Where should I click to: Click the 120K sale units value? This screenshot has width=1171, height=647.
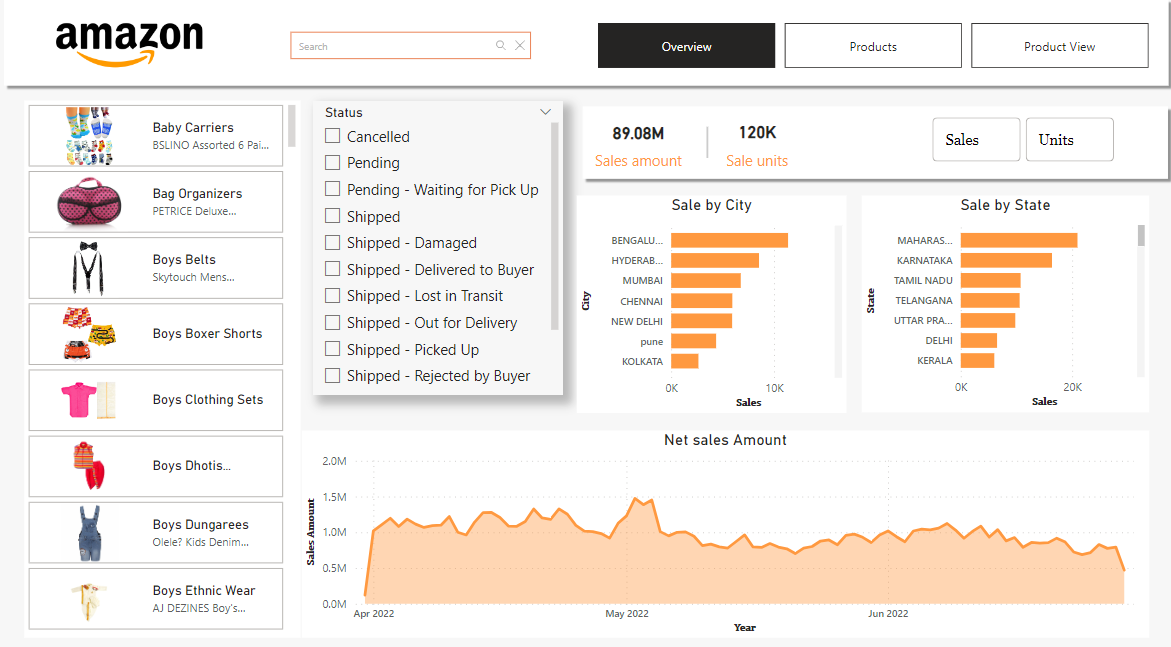(757, 133)
